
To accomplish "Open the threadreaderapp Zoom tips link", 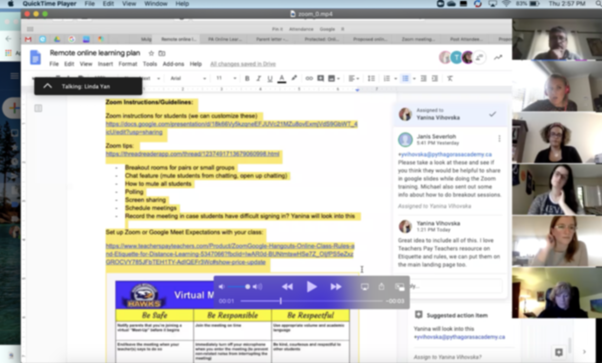I will coord(193,154).
